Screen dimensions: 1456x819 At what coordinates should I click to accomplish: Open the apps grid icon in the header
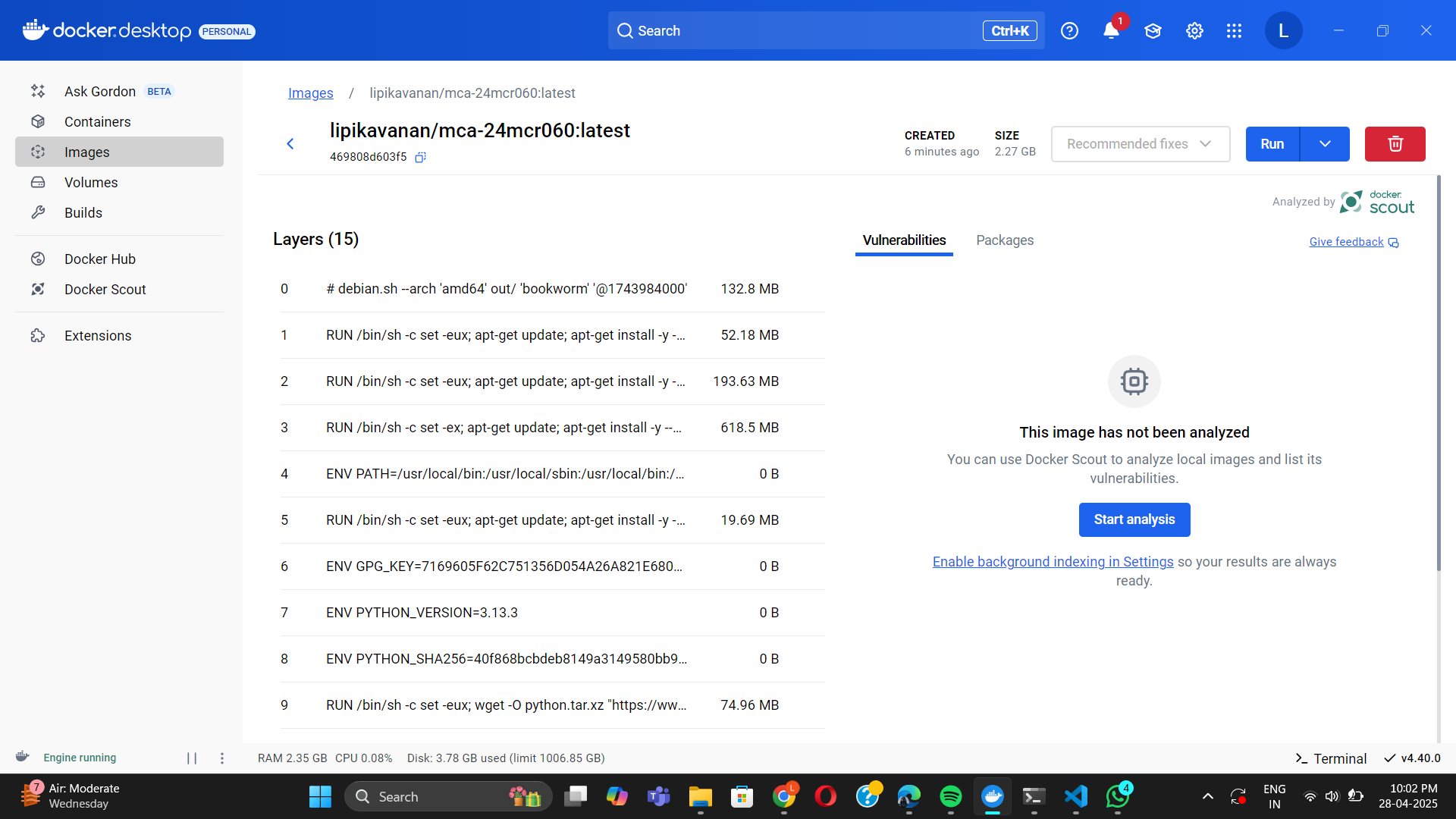(1234, 30)
